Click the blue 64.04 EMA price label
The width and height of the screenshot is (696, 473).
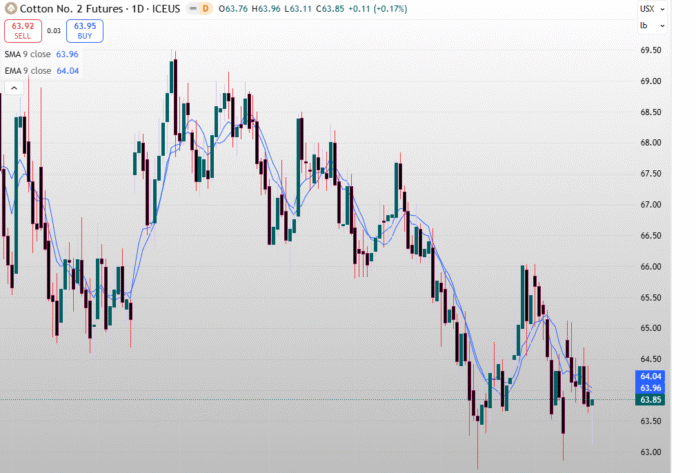click(x=649, y=376)
